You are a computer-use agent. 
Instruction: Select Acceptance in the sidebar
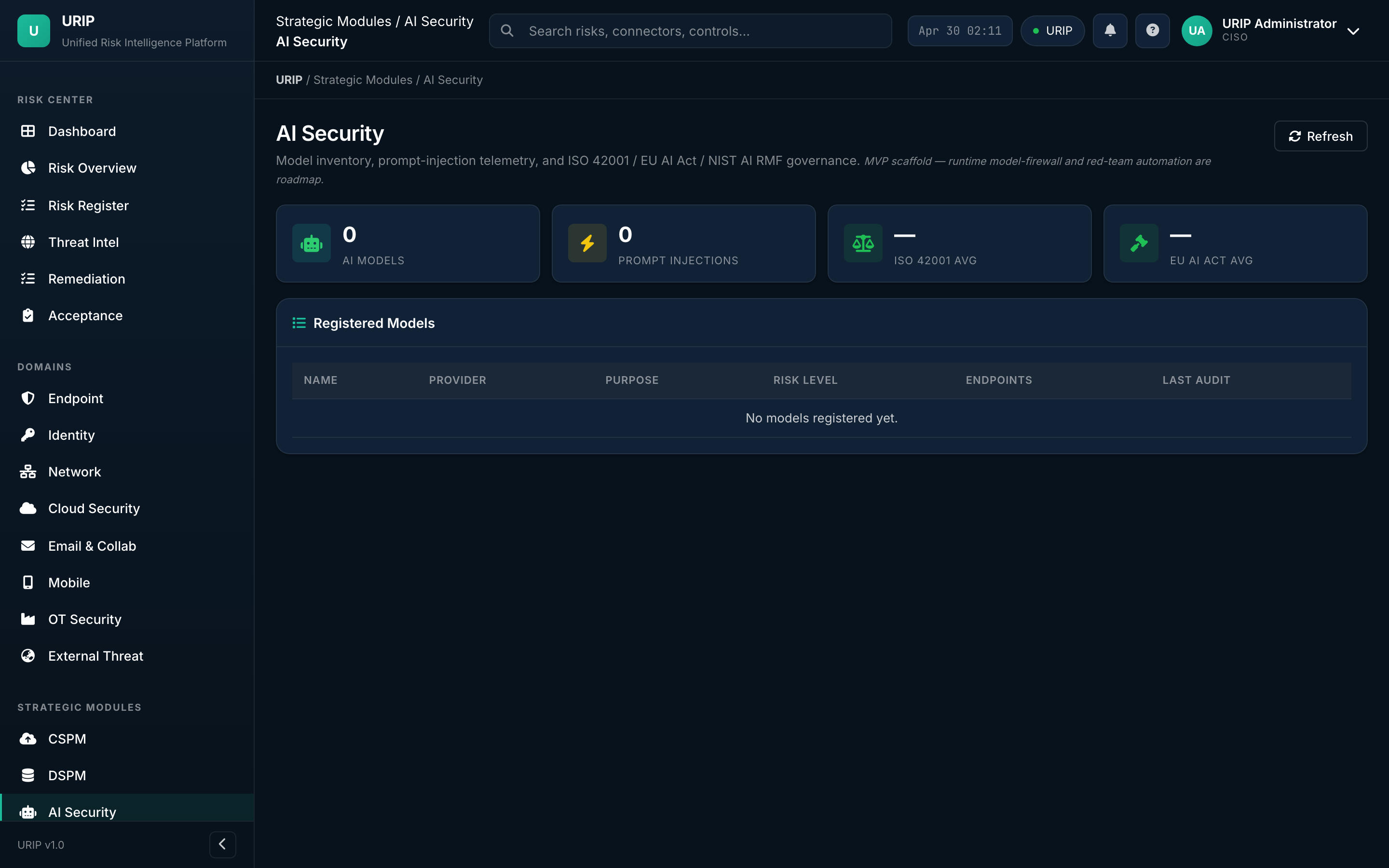tap(127, 315)
